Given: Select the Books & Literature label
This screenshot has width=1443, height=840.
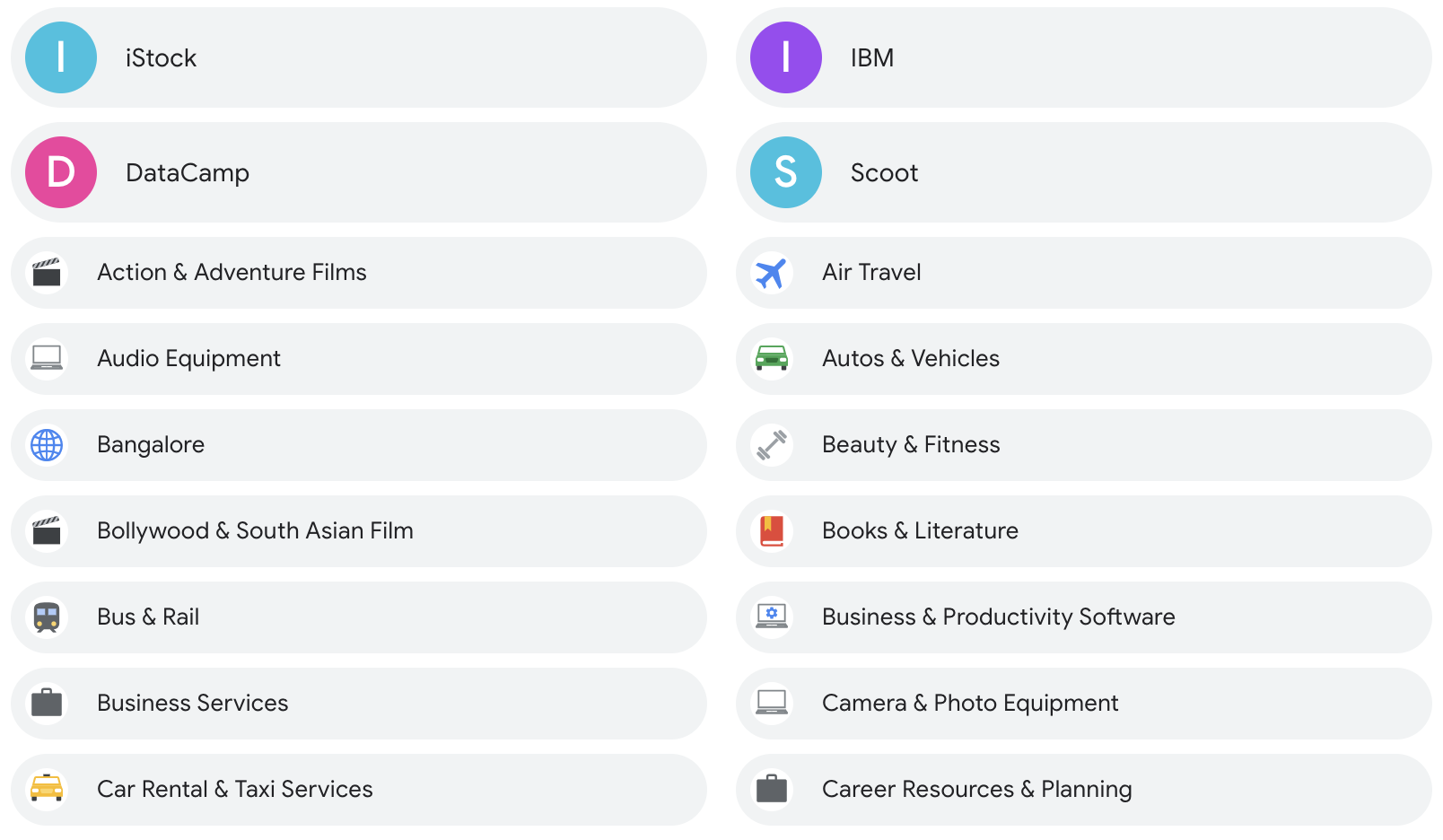Looking at the screenshot, I should click(920, 530).
